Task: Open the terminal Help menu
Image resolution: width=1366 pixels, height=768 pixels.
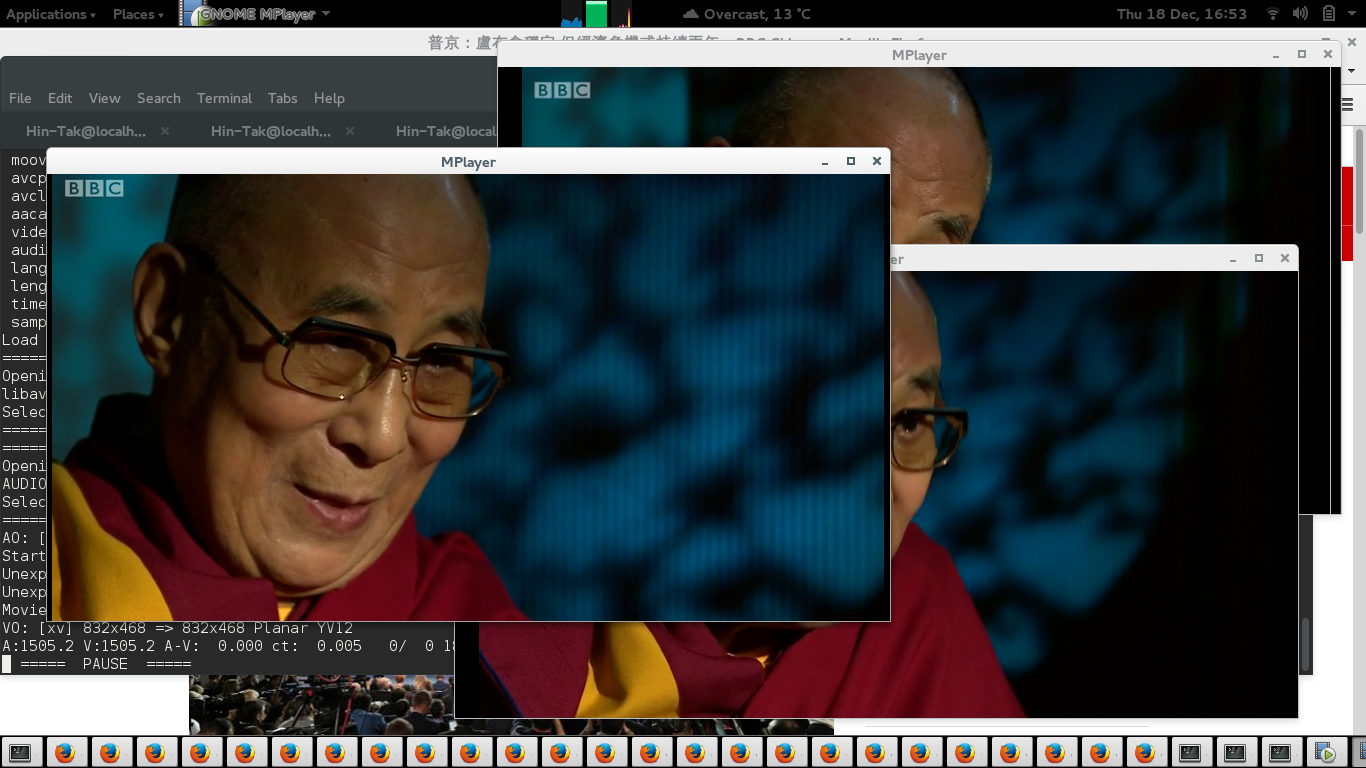Action: tap(329, 98)
